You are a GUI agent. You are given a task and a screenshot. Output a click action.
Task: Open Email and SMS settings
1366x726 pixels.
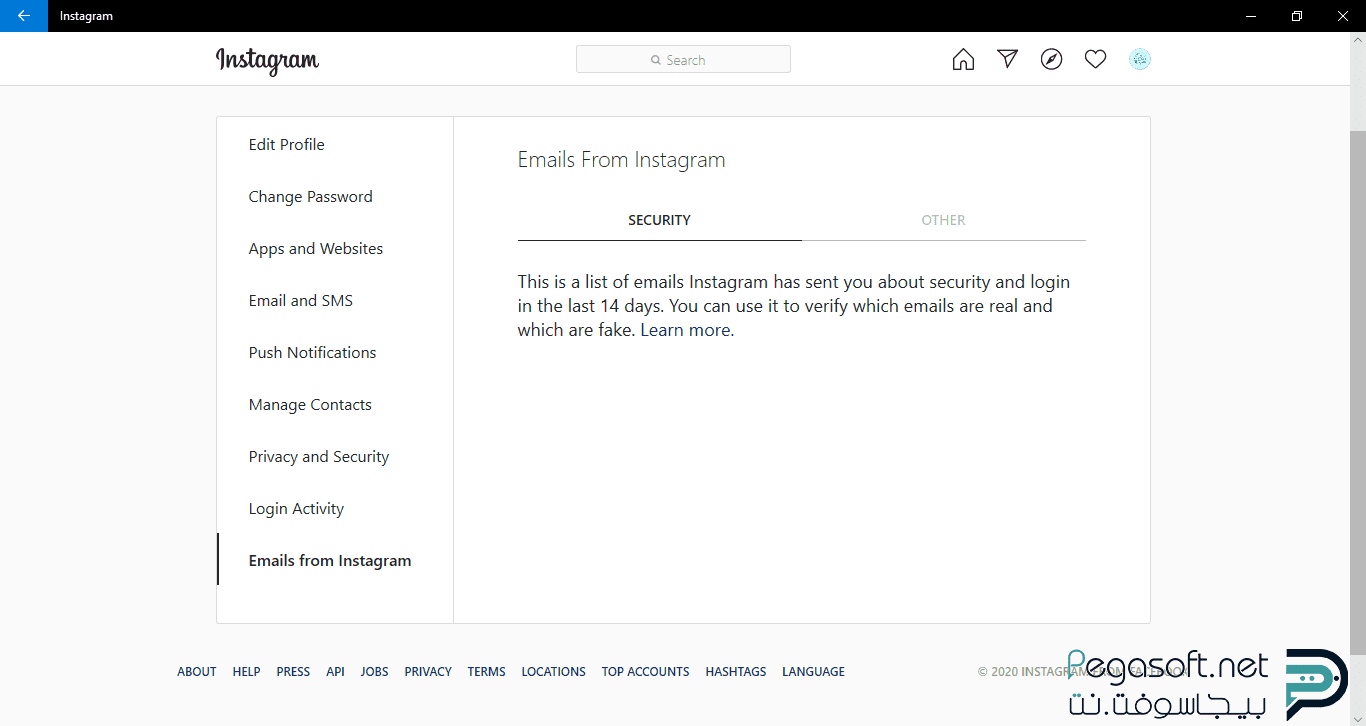pos(335,300)
